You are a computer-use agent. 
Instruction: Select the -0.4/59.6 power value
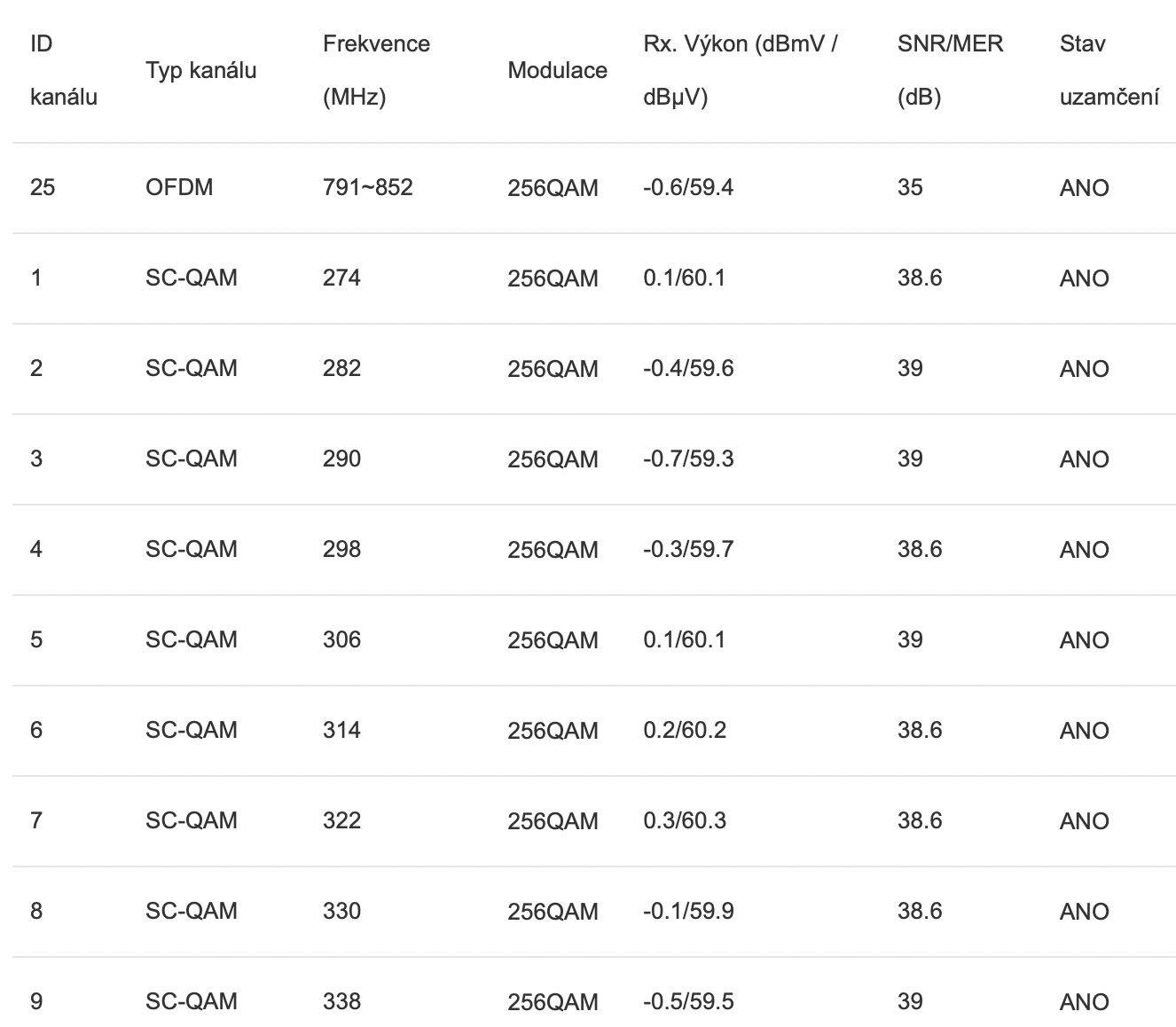point(688,368)
